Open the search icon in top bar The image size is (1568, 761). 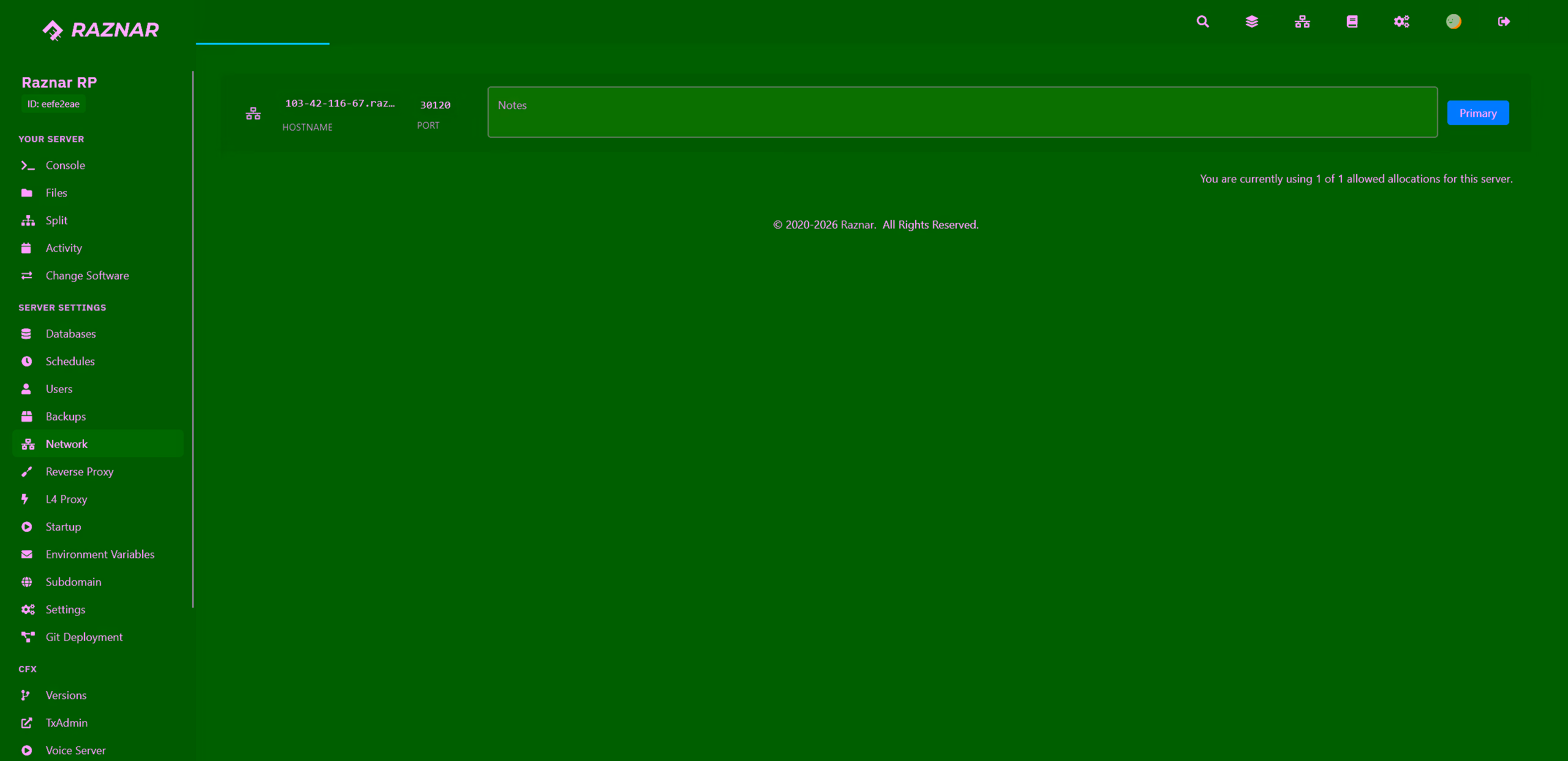(x=1202, y=21)
